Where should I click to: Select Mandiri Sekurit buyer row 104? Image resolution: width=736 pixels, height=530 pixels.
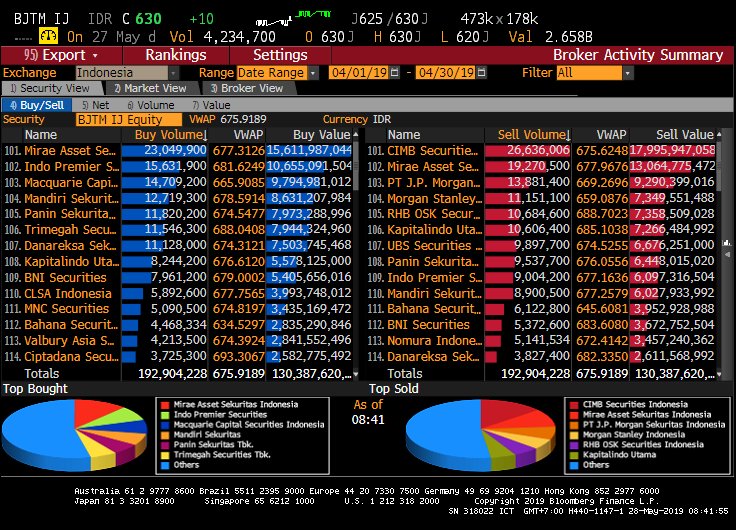coord(177,198)
